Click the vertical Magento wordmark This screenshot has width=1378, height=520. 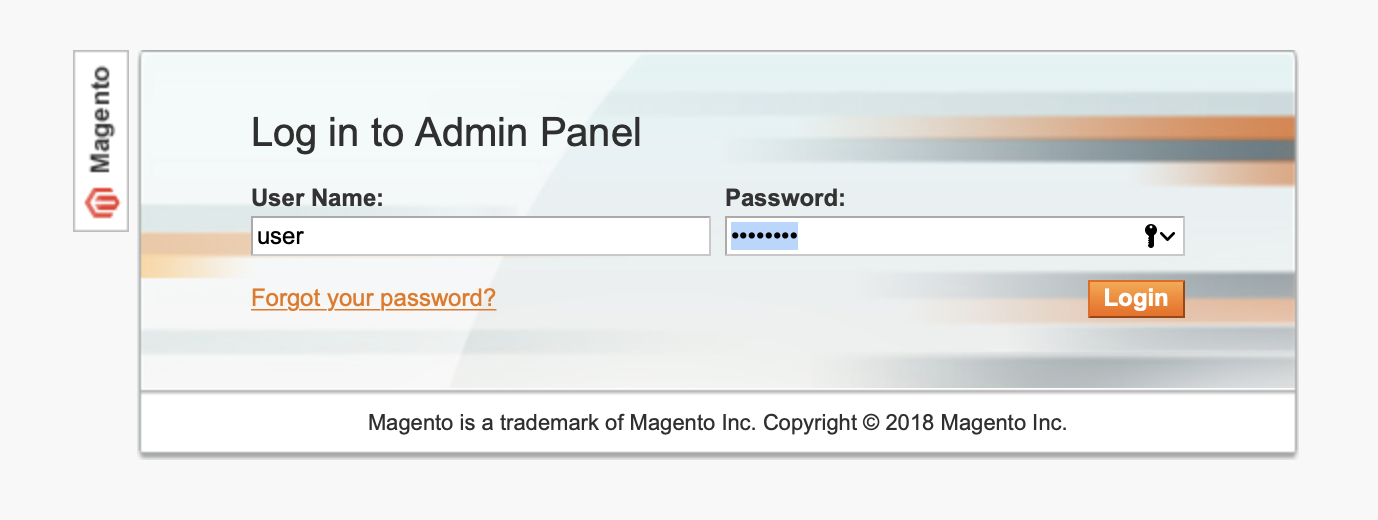pos(101,120)
